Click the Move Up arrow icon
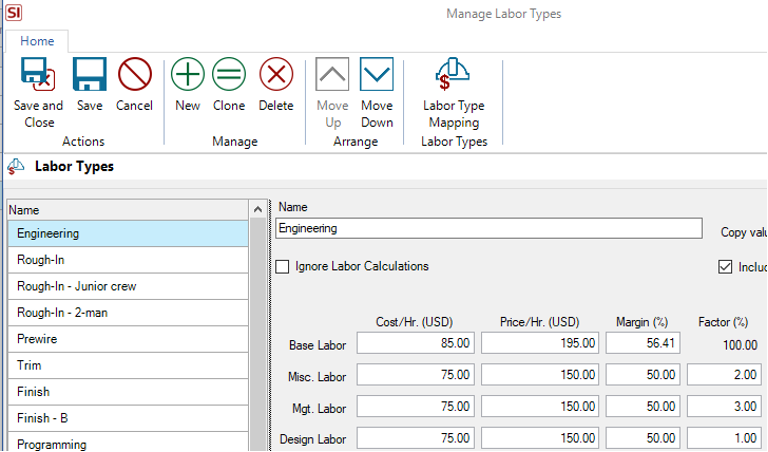This screenshot has height=452, width=768. pyautogui.click(x=332, y=74)
